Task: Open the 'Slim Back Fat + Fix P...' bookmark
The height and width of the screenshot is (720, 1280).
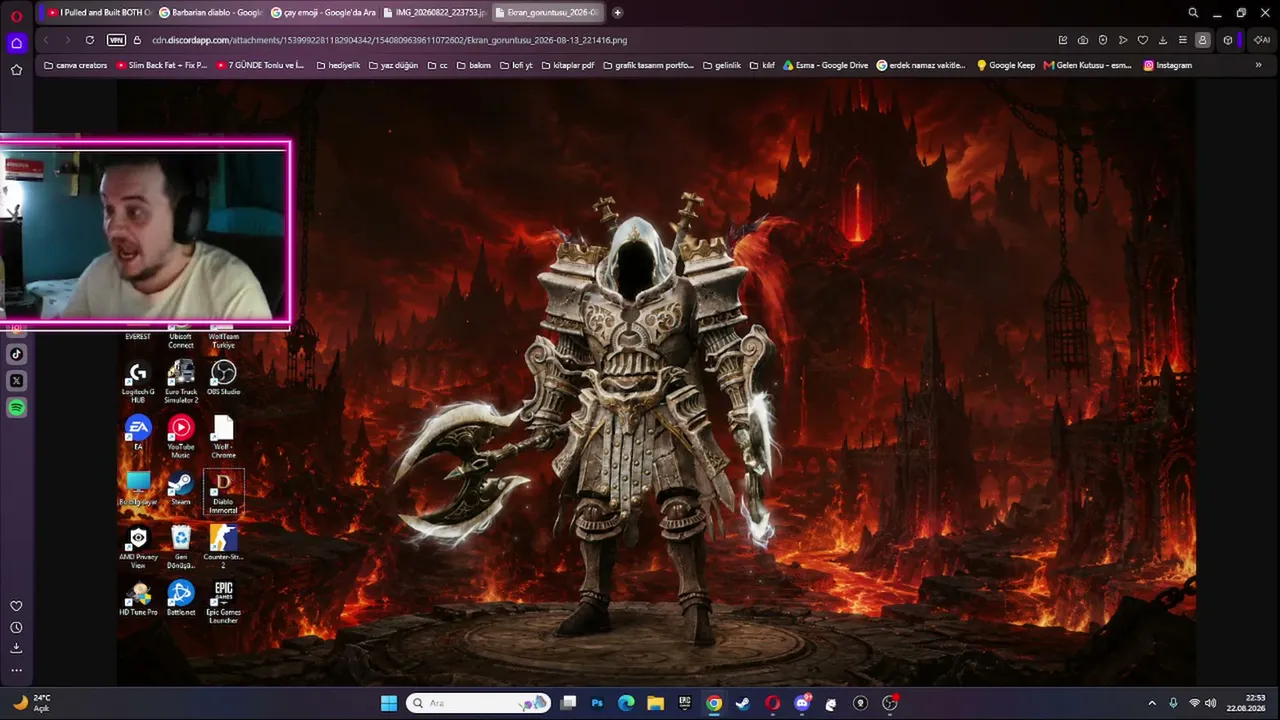Action: point(161,65)
